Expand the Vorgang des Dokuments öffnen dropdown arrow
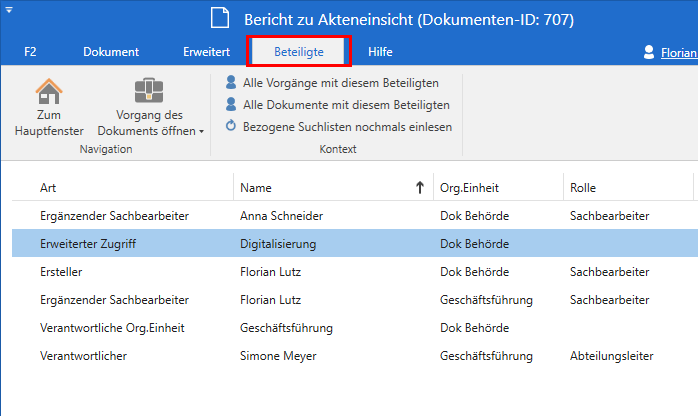 [x=201, y=131]
